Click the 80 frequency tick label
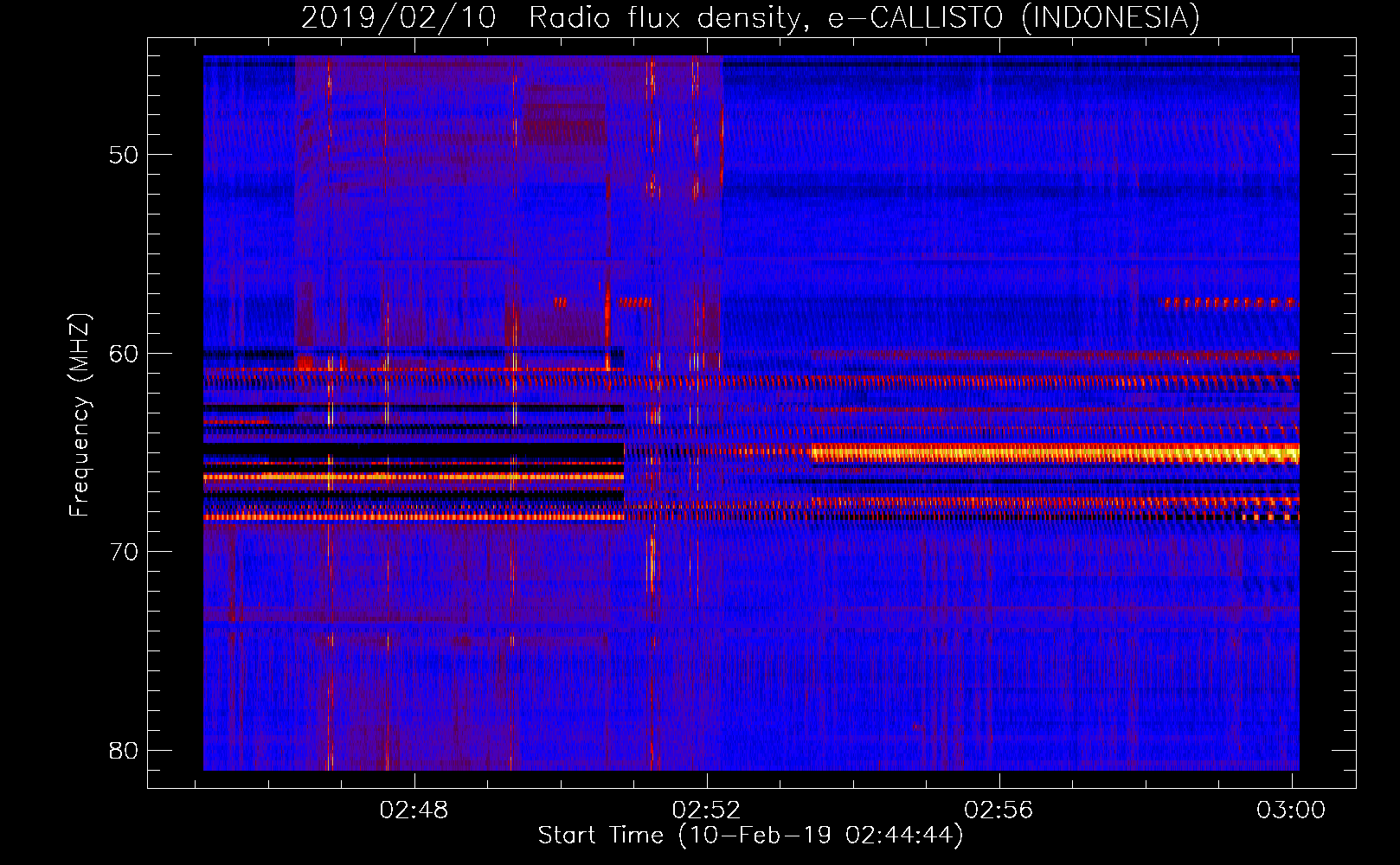Image resolution: width=1400 pixels, height=865 pixels. pyautogui.click(x=124, y=750)
